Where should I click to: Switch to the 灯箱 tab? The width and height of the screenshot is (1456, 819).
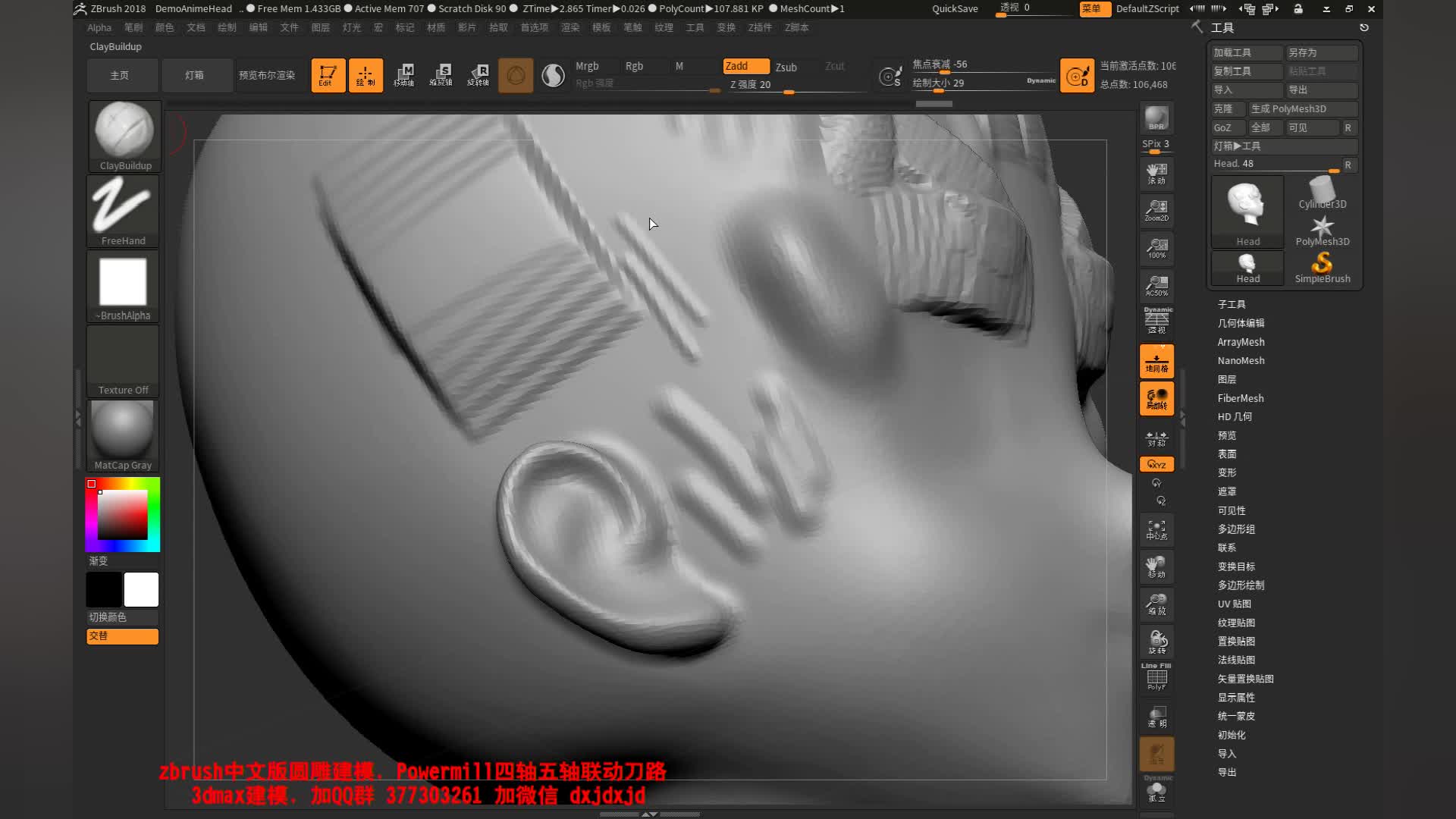(196, 75)
